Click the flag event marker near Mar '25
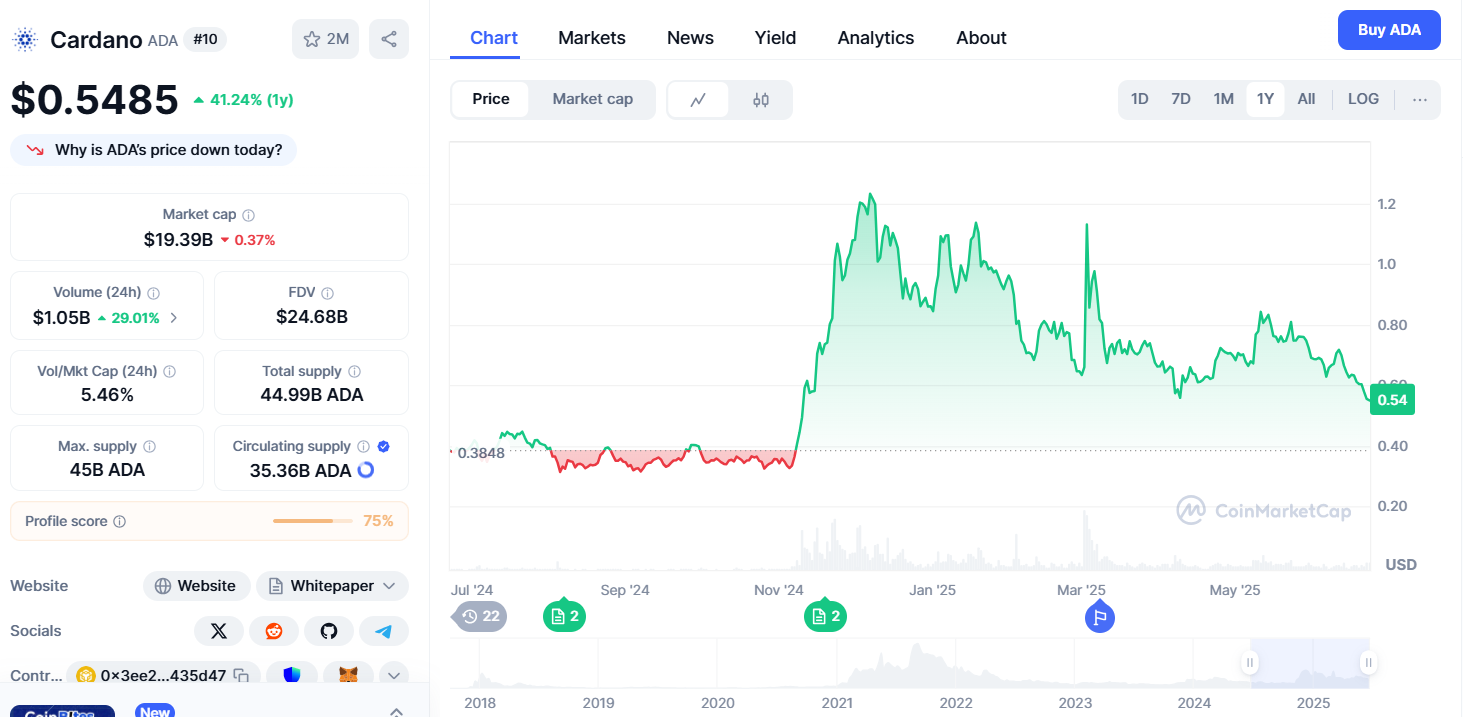The width and height of the screenshot is (1463, 717). 1100,618
